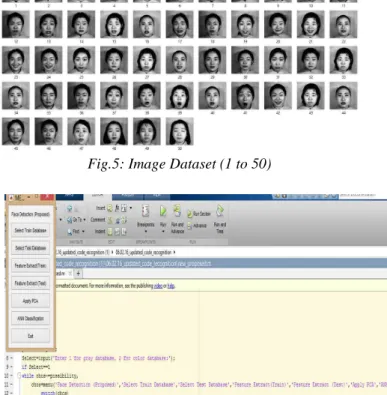The width and height of the screenshot is (387, 395).
Task: Select face image thumbnail number 39
Action: [180, 96]
